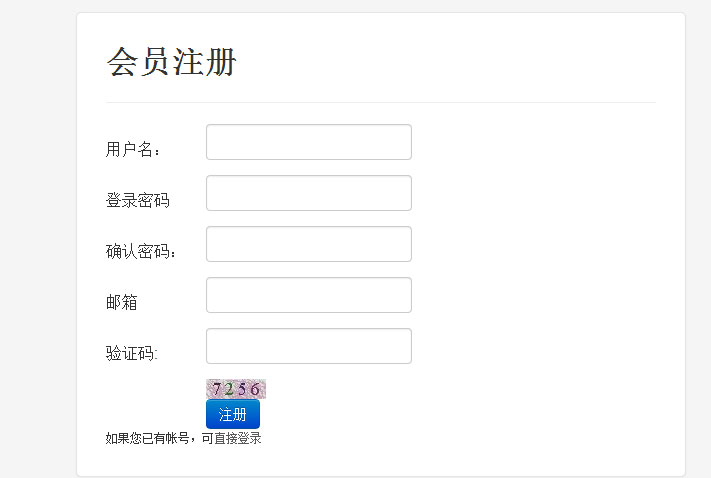
Task: Click the 会员注册 page heading
Action: point(171,63)
